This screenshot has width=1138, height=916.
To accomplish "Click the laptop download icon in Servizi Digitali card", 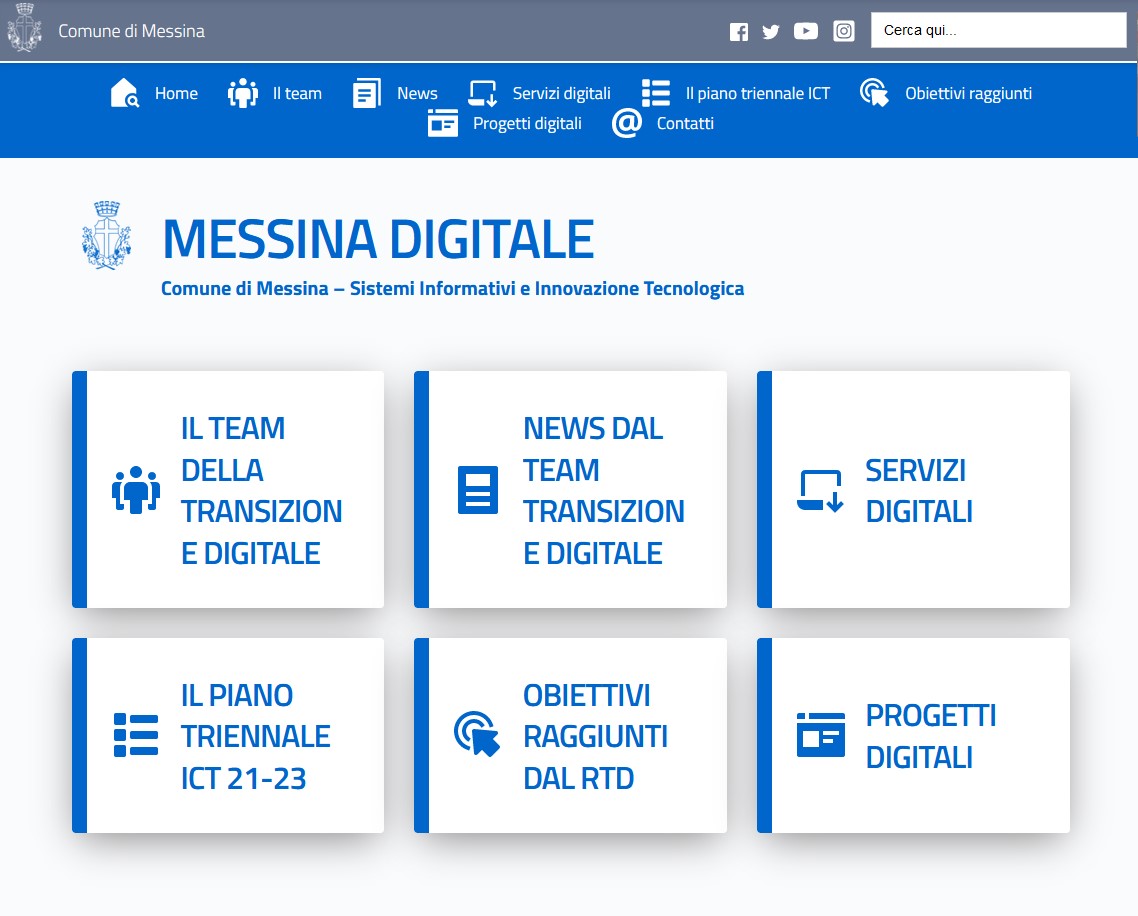I will 821,491.
